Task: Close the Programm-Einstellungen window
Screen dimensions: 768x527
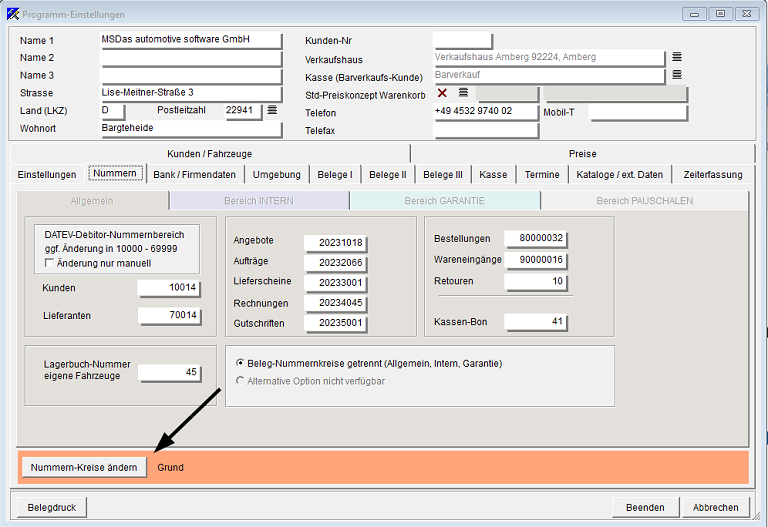Action: (x=747, y=14)
